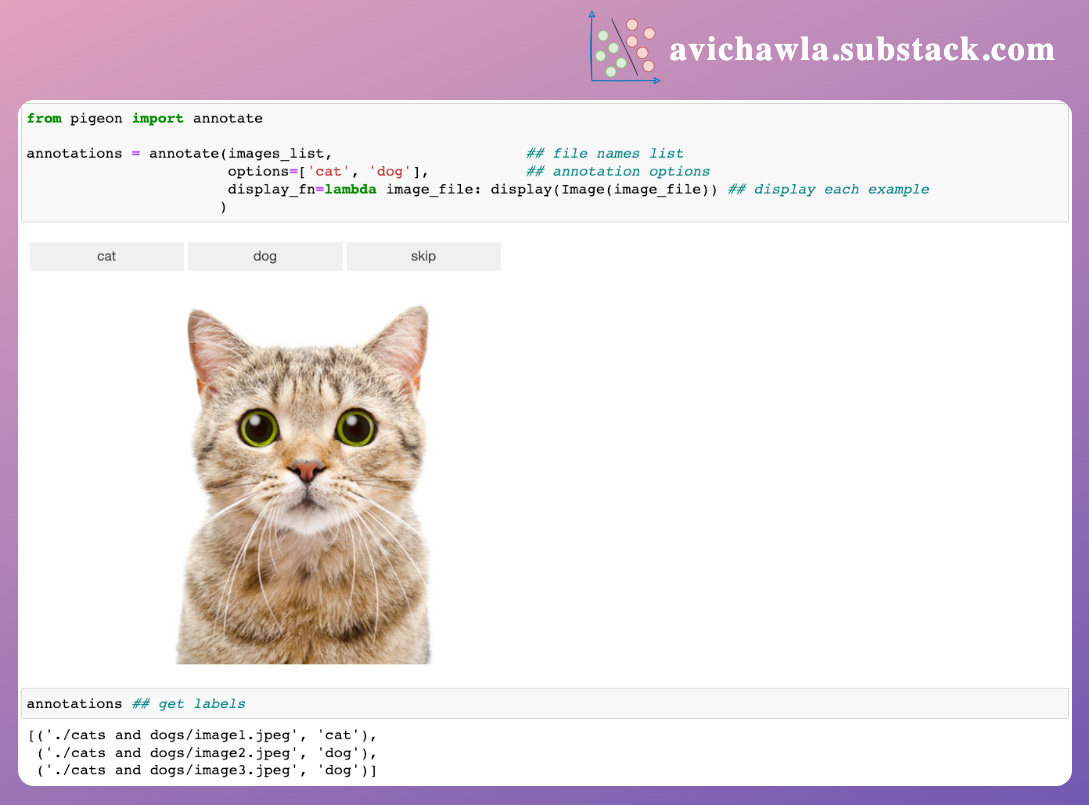
Task: Click the image3.jpeg output row
Action: click(206, 770)
